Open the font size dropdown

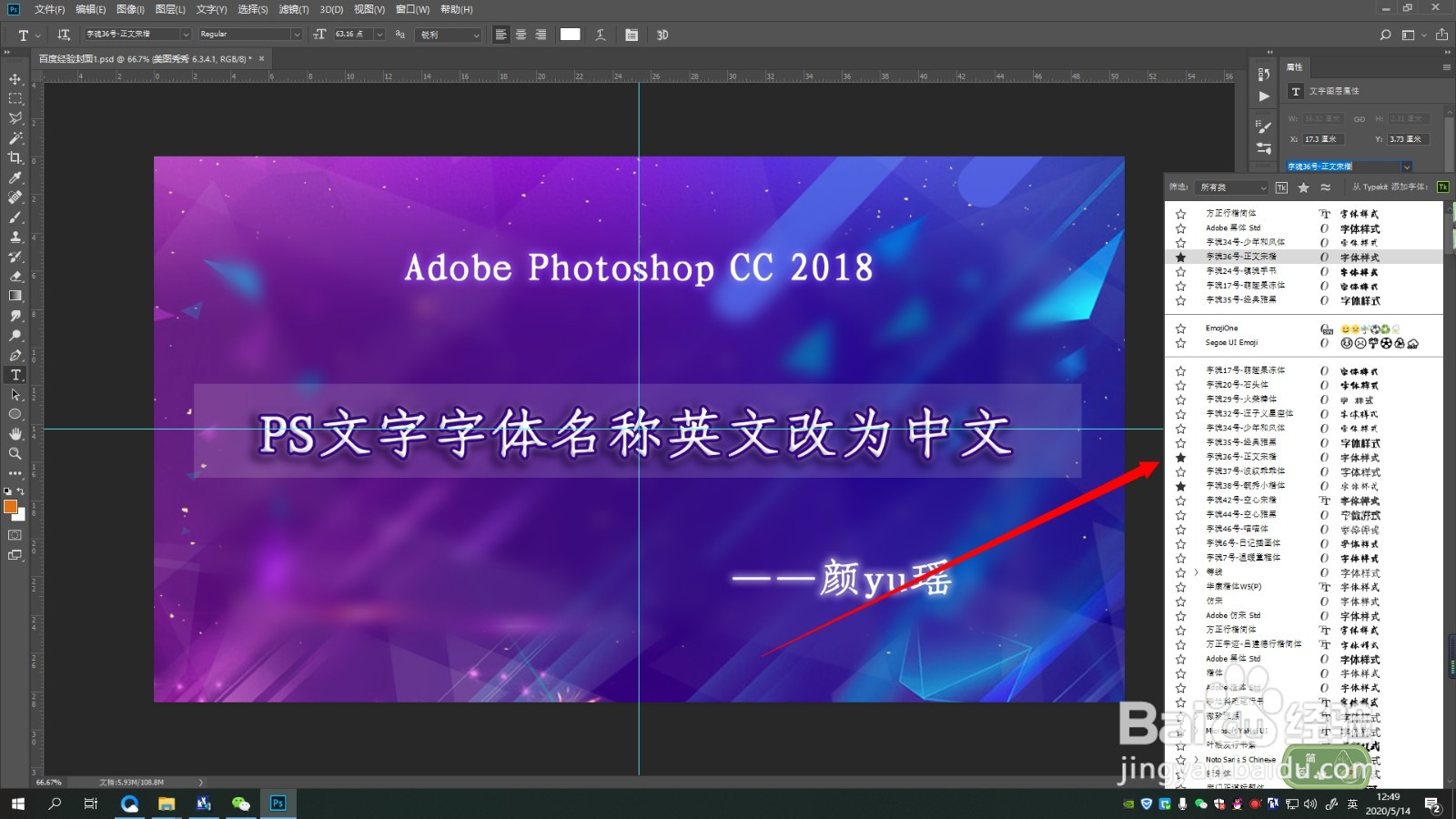pos(379,35)
